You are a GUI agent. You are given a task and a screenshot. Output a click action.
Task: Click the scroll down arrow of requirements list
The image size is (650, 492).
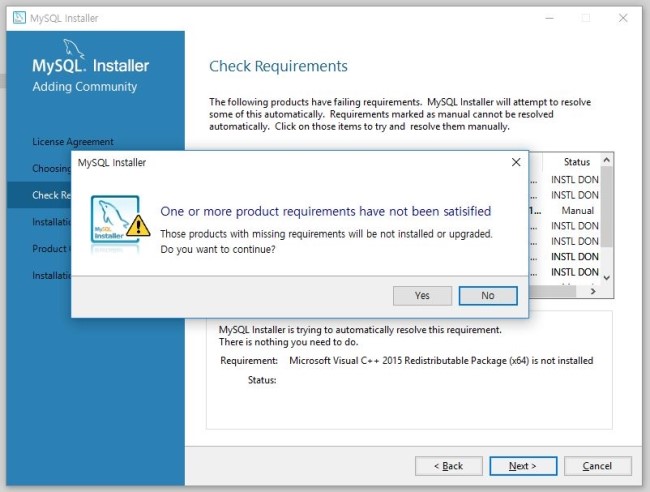point(606,278)
